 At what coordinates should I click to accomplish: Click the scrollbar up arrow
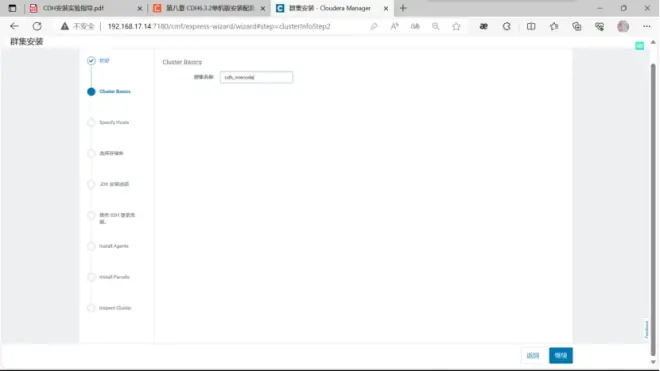tap(653, 42)
